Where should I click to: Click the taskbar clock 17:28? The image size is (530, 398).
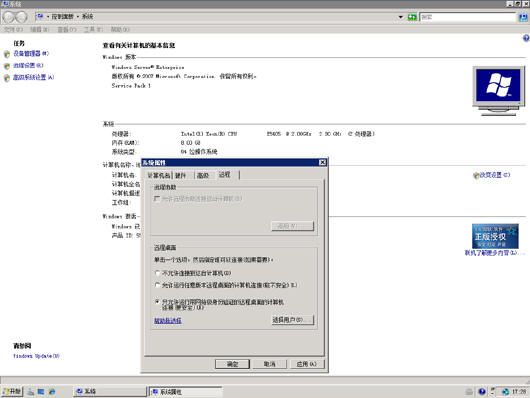point(520,392)
